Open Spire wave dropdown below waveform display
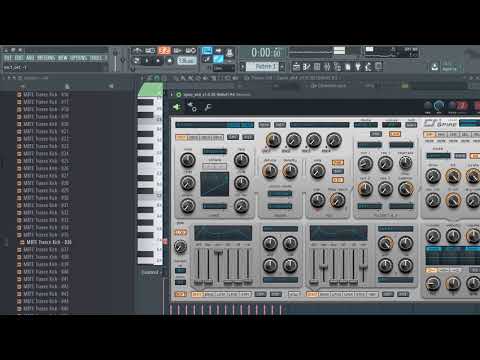Screen dimensions: 480x360 214,206
